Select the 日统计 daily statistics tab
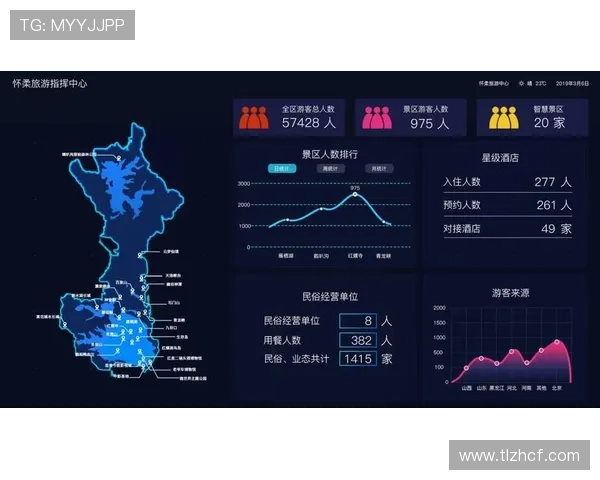 [282, 168]
